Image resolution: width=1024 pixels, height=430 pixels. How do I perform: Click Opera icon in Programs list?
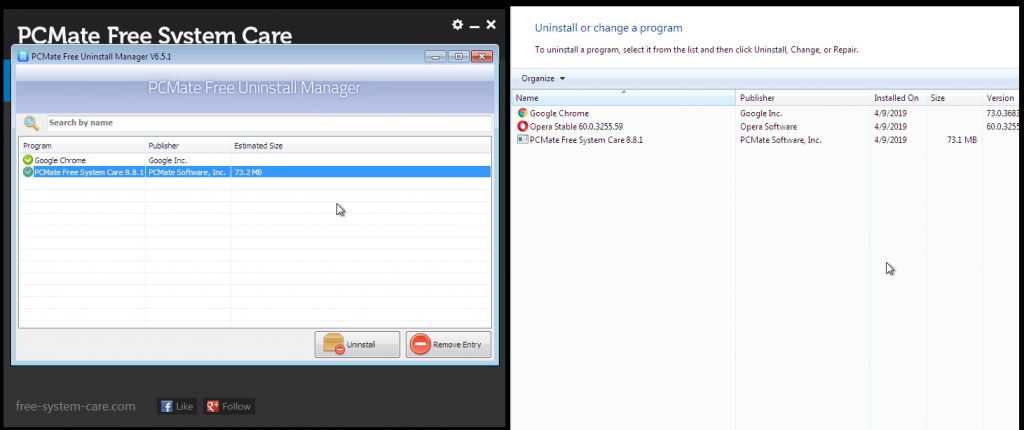(522, 126)
